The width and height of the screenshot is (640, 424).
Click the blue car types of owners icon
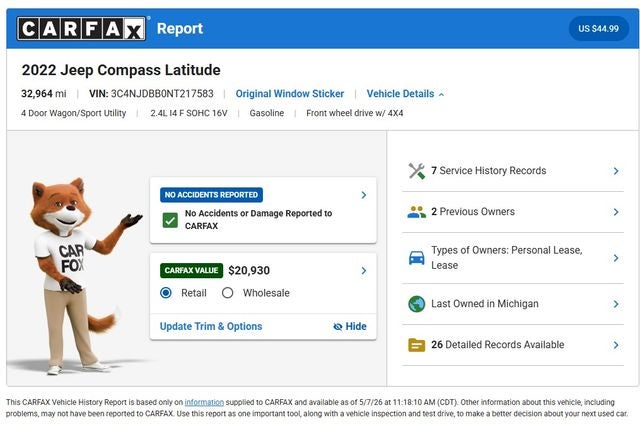point(417,258)
